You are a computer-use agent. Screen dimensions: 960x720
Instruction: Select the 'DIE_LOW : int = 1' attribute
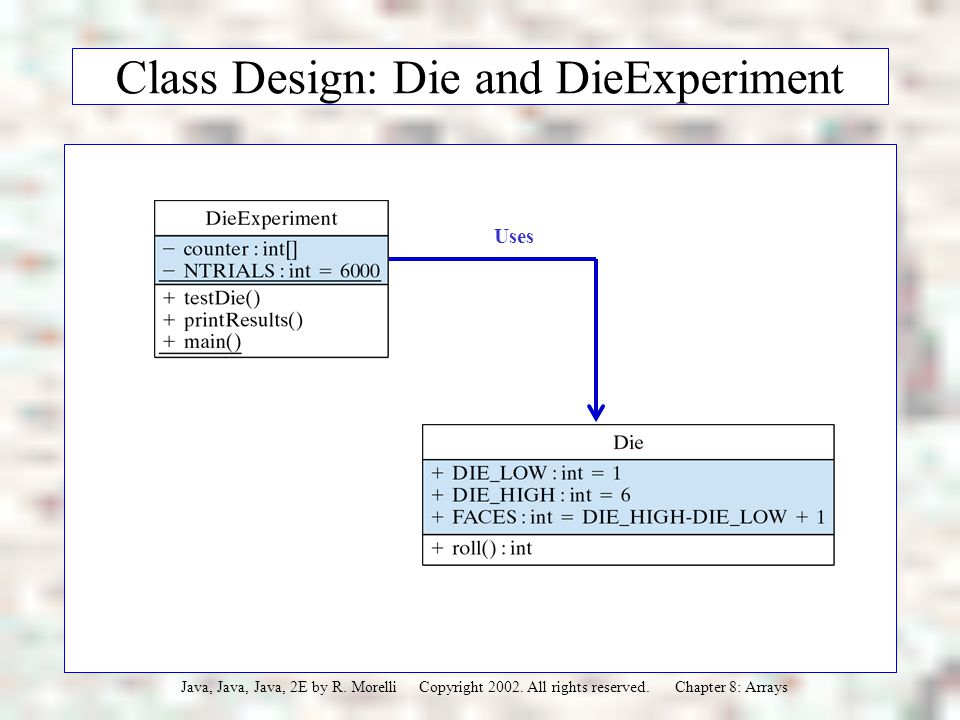coord(526,473)
